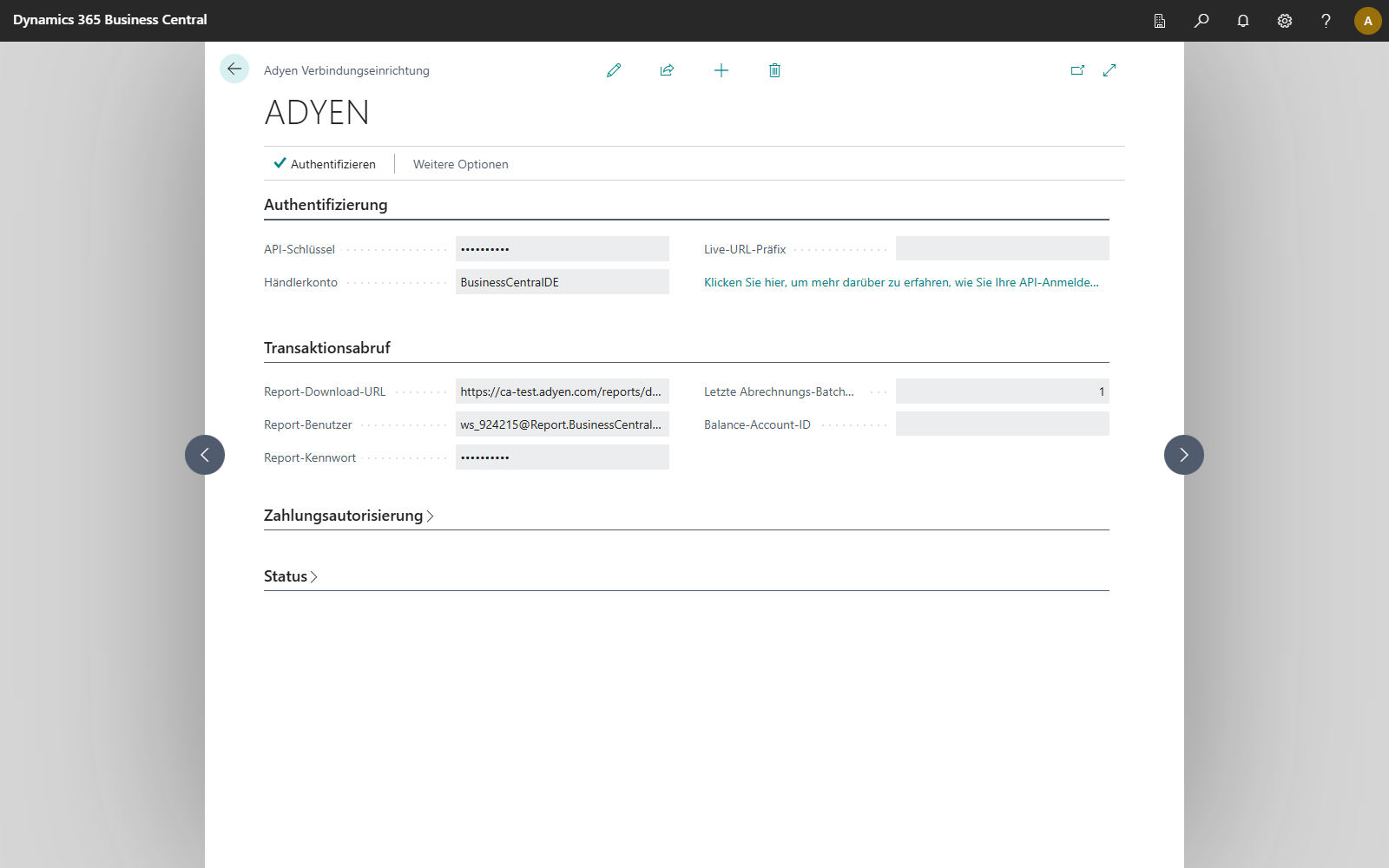
Task: Open the settings gear icon
Action: click(x=1285, y=21)
